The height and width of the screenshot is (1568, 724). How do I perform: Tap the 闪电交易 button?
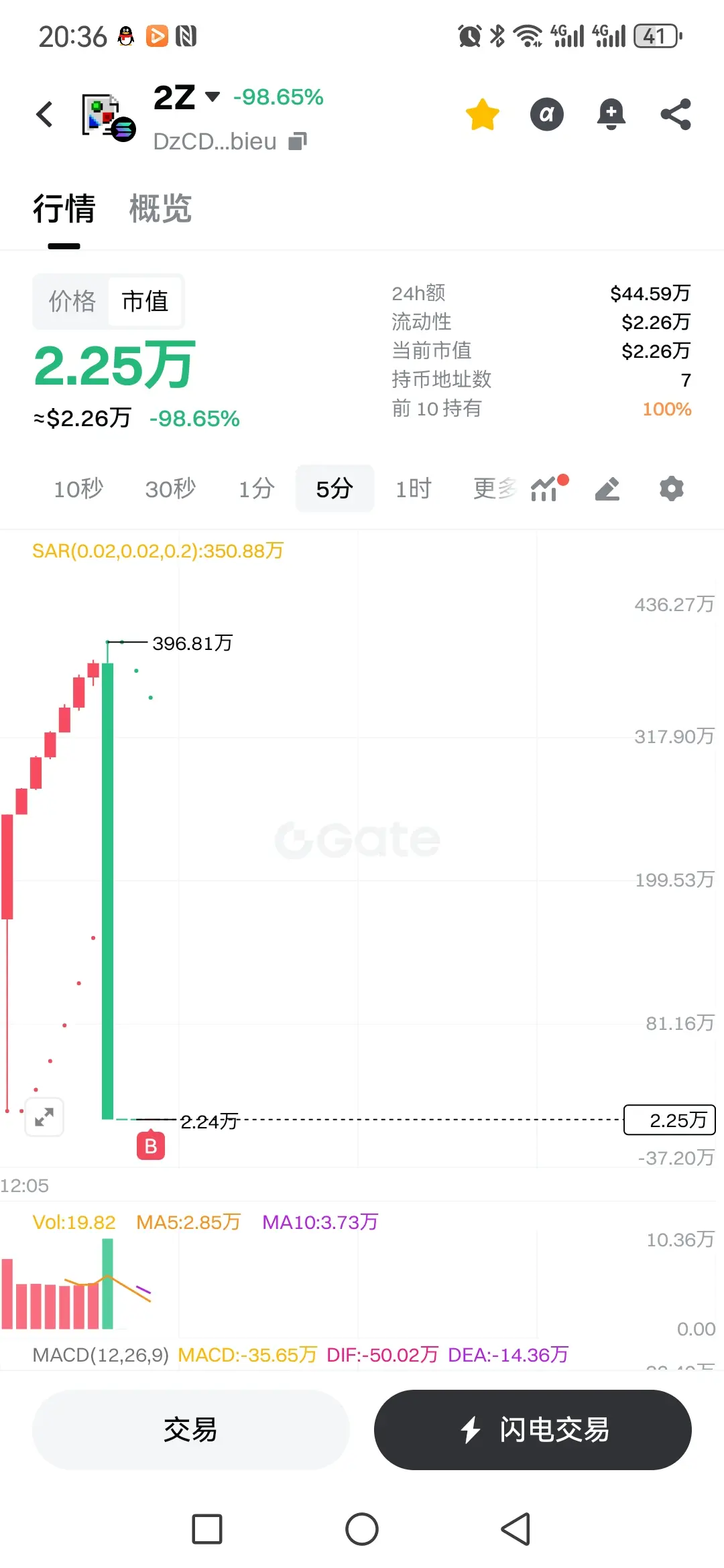tap(533, 1429)
